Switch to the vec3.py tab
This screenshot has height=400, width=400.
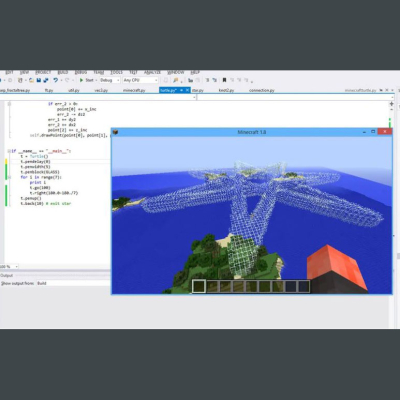coord(101,90)
